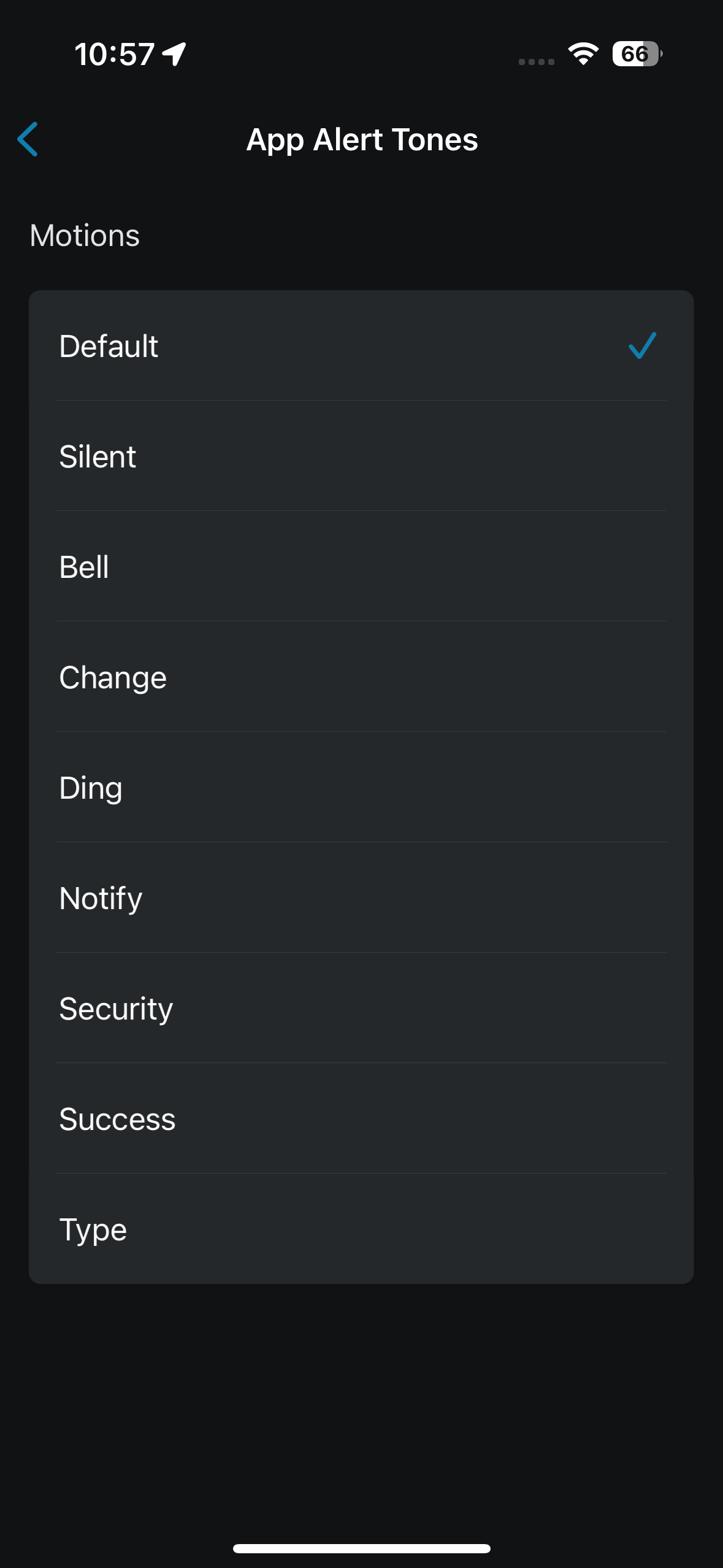Tap the 10:57 clock in status bar
This screenshot has height=1568, width=723.
coord(114,54)
